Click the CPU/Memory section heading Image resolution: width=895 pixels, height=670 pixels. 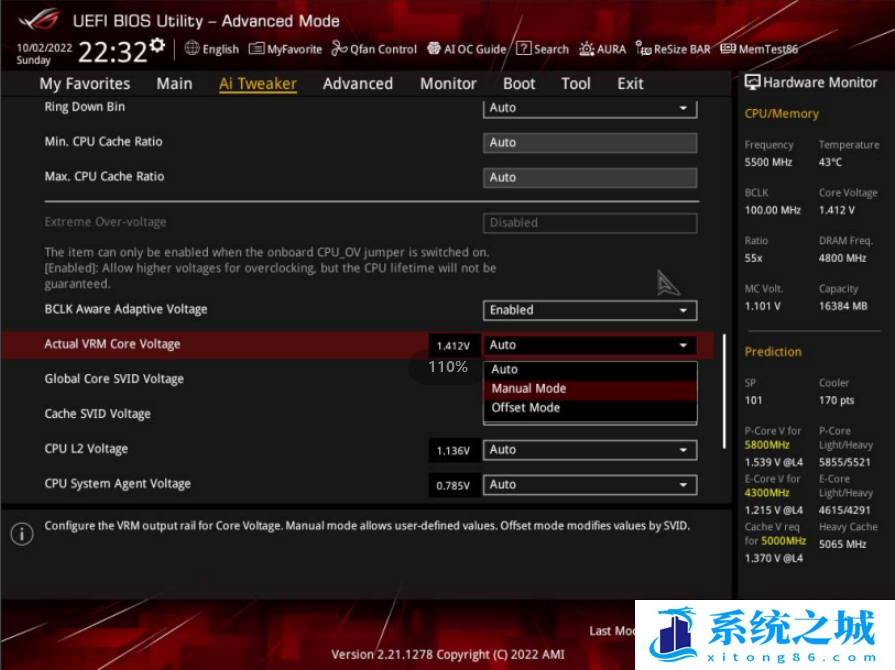pos(781,114)
